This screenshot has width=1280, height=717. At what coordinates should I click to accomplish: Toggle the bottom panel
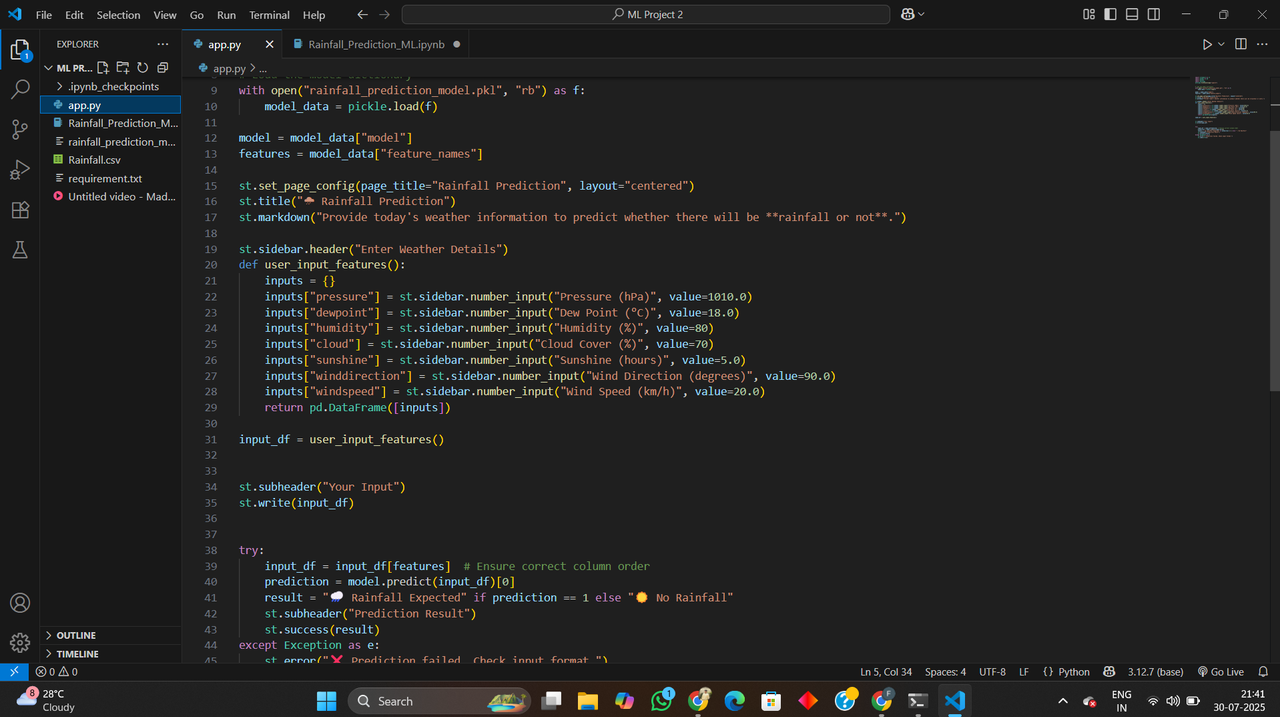[x=1132, y=15]
